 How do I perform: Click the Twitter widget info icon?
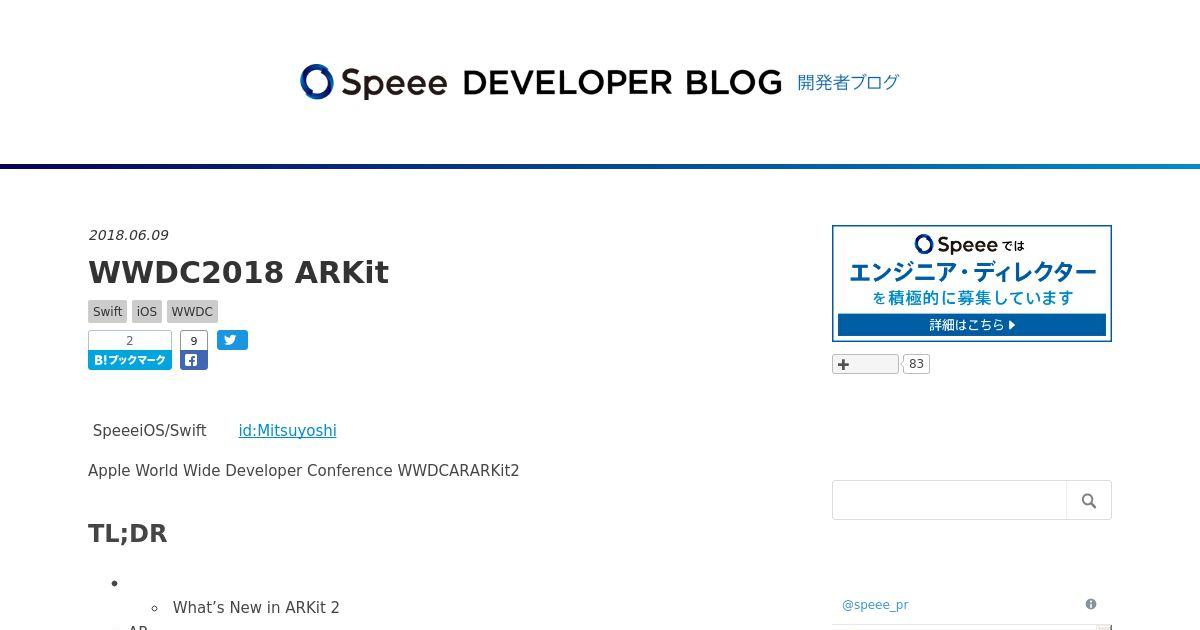(1091, 604)
